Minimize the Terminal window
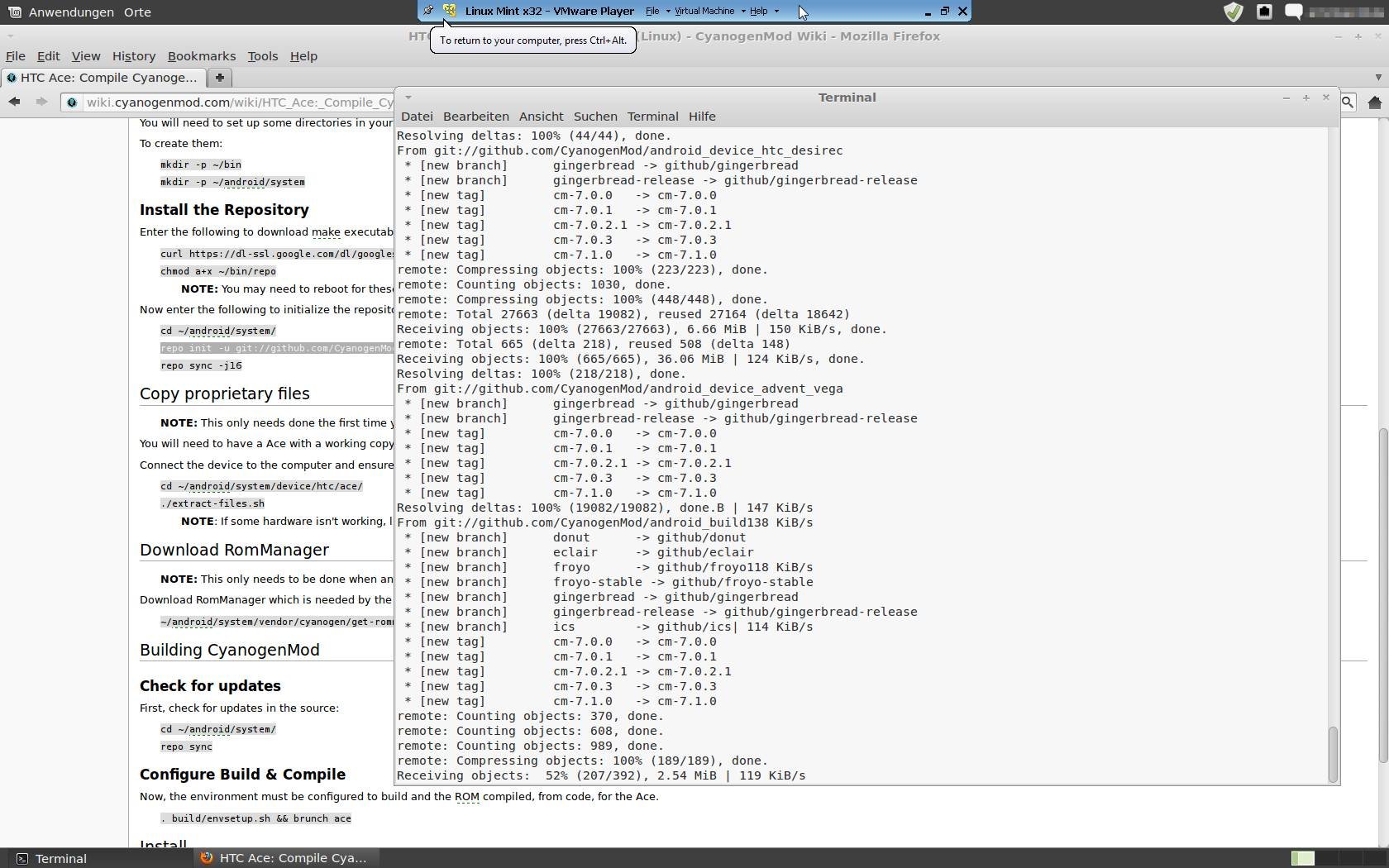The height and width of the screenshot is (868, 1389). tap(1286, 98)
